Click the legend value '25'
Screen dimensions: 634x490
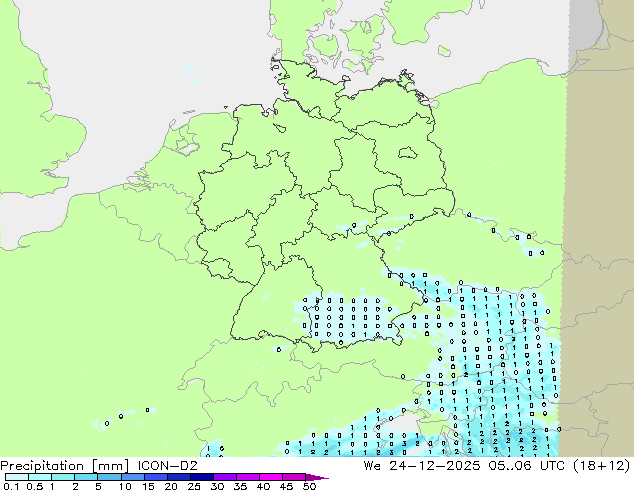[x=194, y=486]
